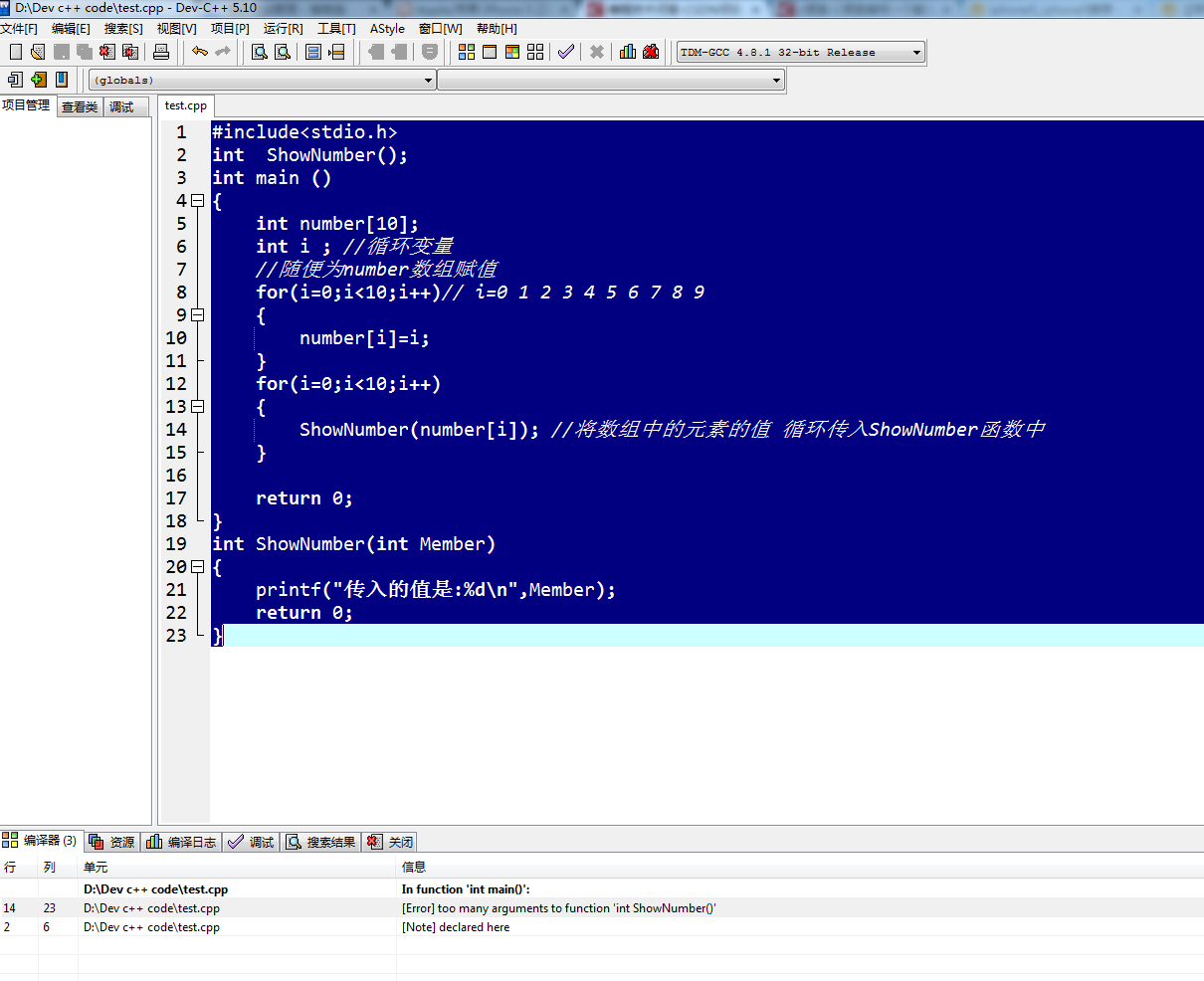
Task: Click the New file icon
Action: coord(15,52)
